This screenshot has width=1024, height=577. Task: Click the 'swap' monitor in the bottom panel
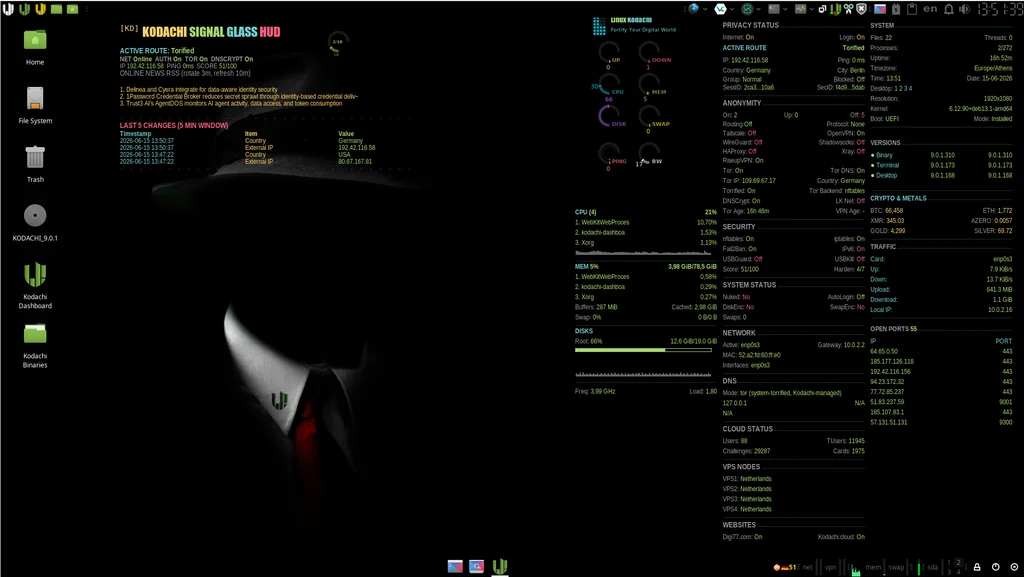[x=897, y=567]
